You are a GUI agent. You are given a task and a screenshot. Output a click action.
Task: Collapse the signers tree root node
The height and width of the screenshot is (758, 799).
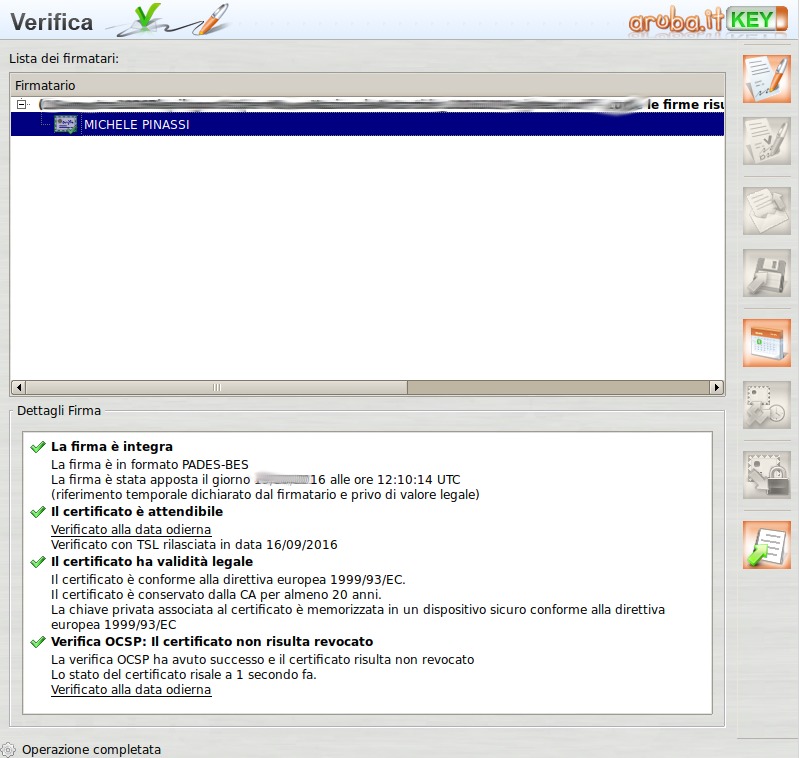click(x=22, y=105)
